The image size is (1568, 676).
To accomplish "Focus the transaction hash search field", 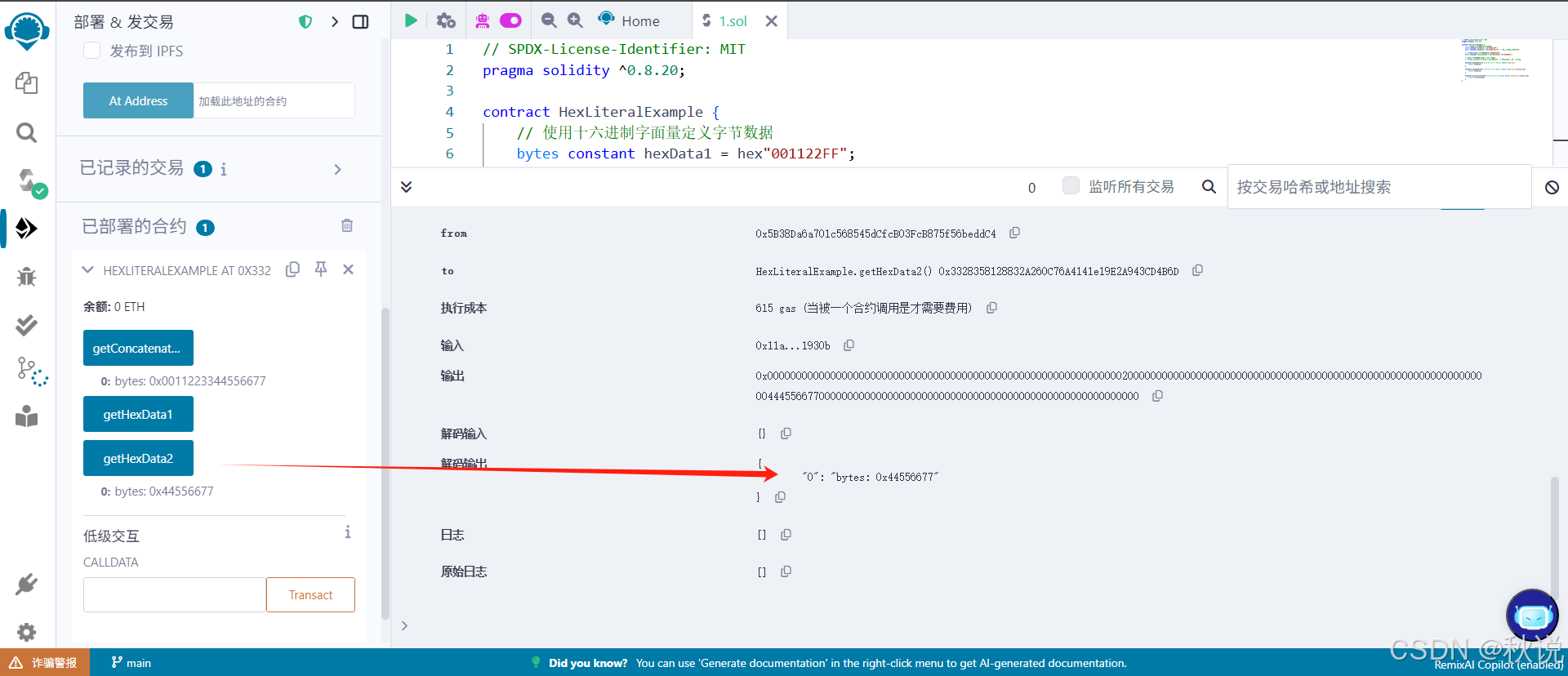I will tap(1379, 186).
